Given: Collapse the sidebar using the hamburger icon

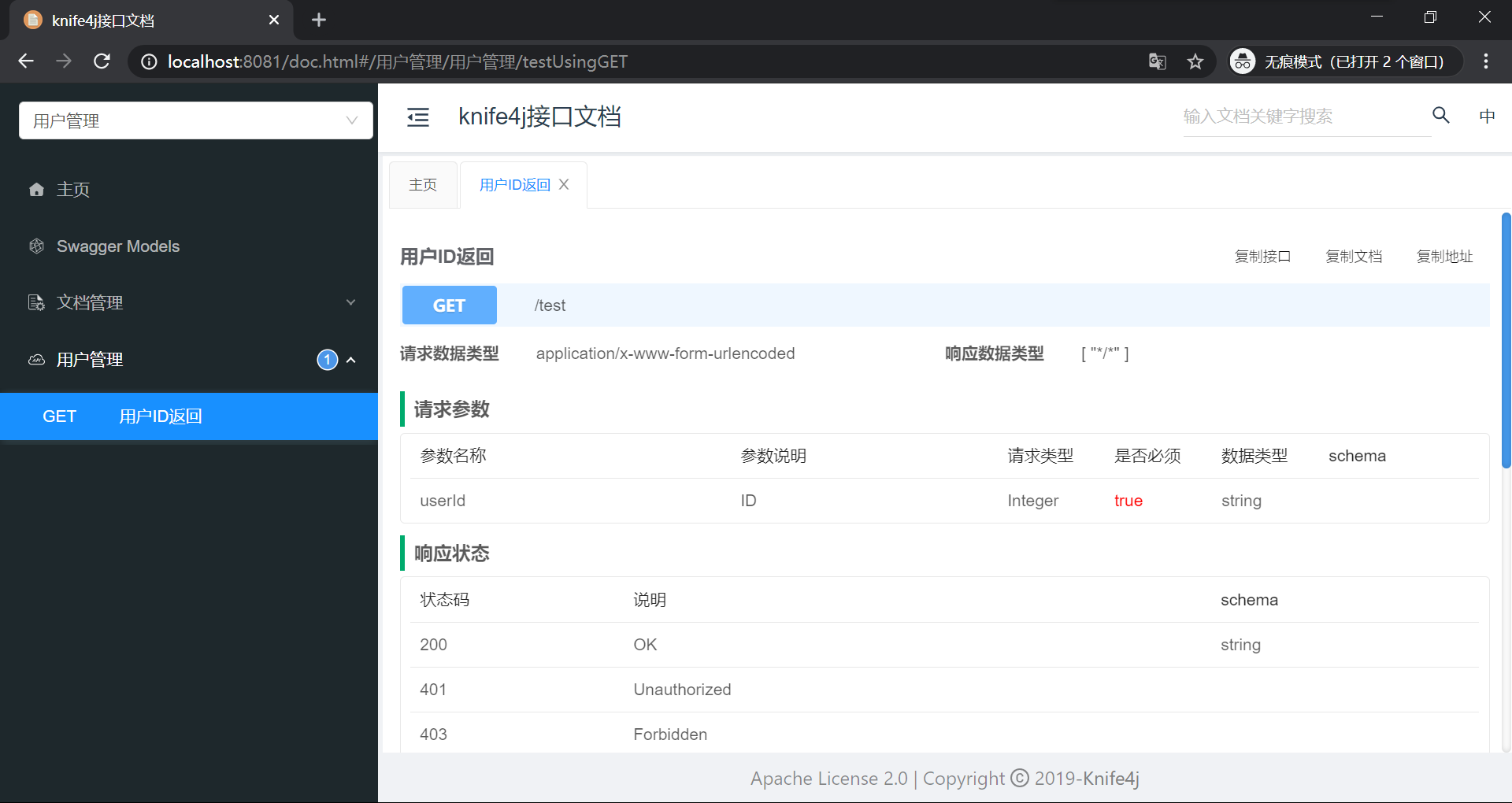Looking at the screenshot, I should tap(418, 117).
